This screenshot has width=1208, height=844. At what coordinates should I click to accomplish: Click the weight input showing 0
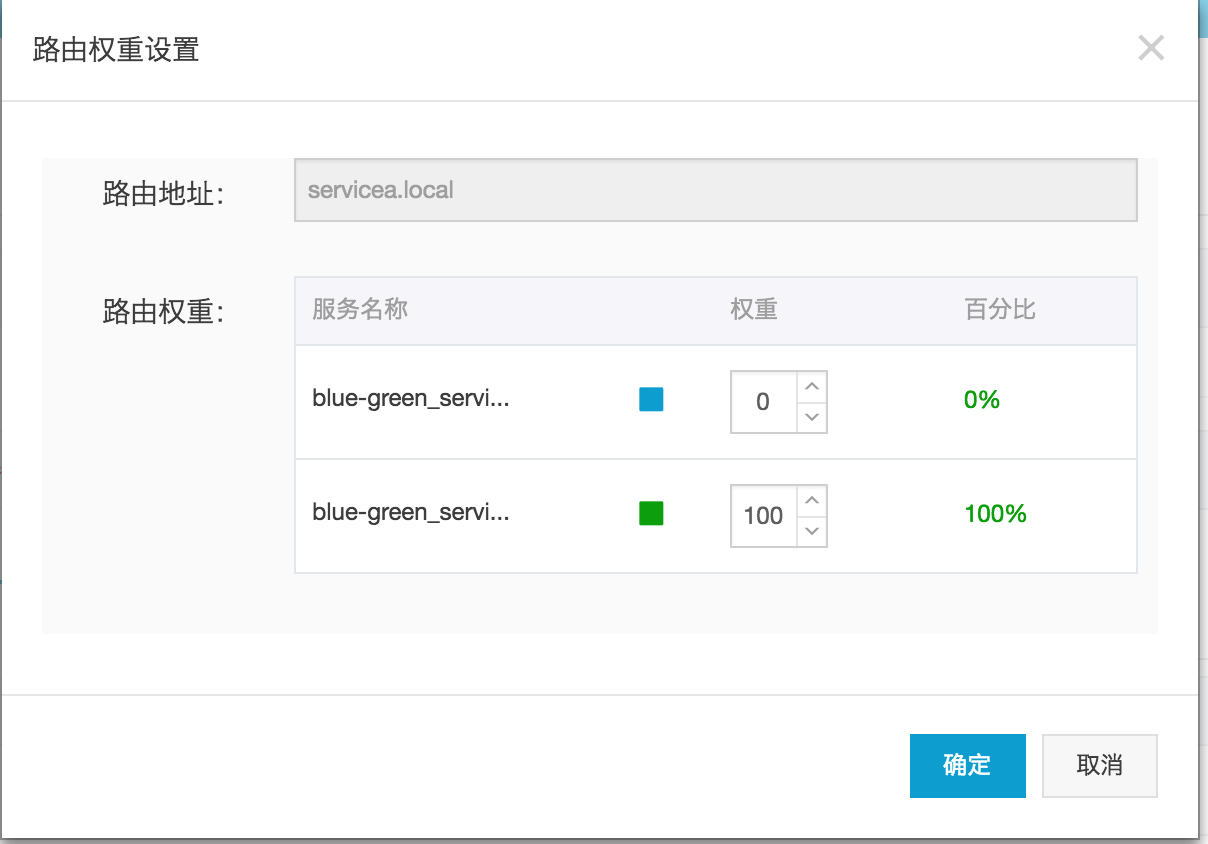pos(764,402)
